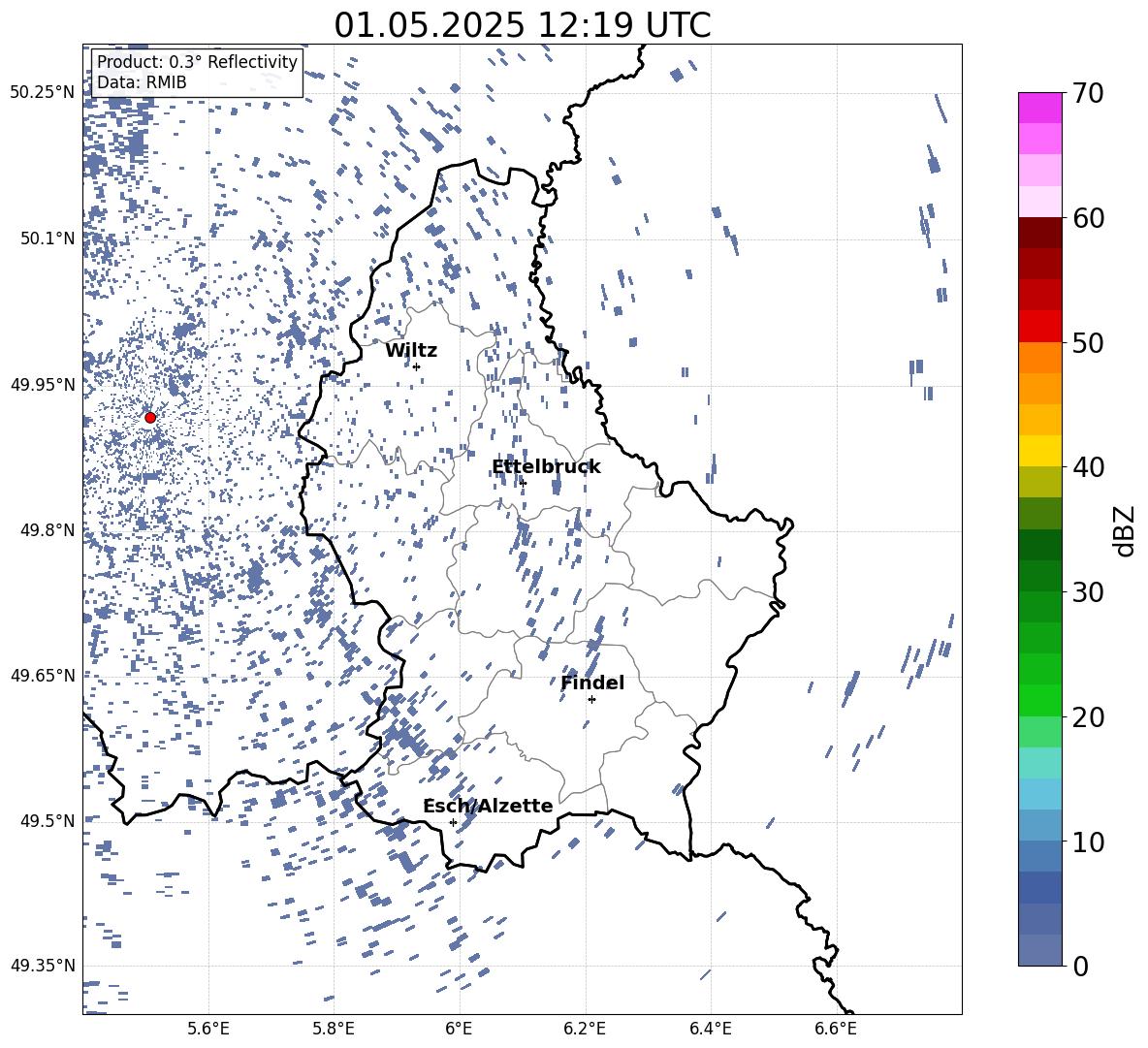Viewport: 1148px width, 1048px height.
Task: Click the magenta top colorbar segment
Action: (1039, 108)
